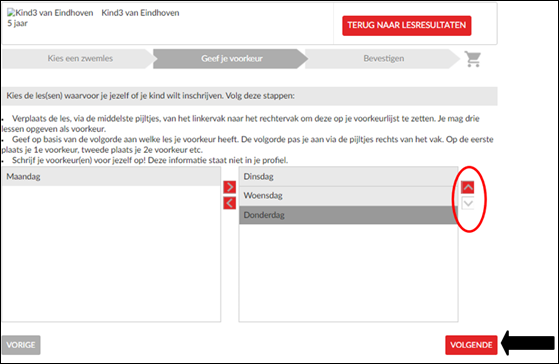Click the red move-left arrow button

(x=230, y=203)
